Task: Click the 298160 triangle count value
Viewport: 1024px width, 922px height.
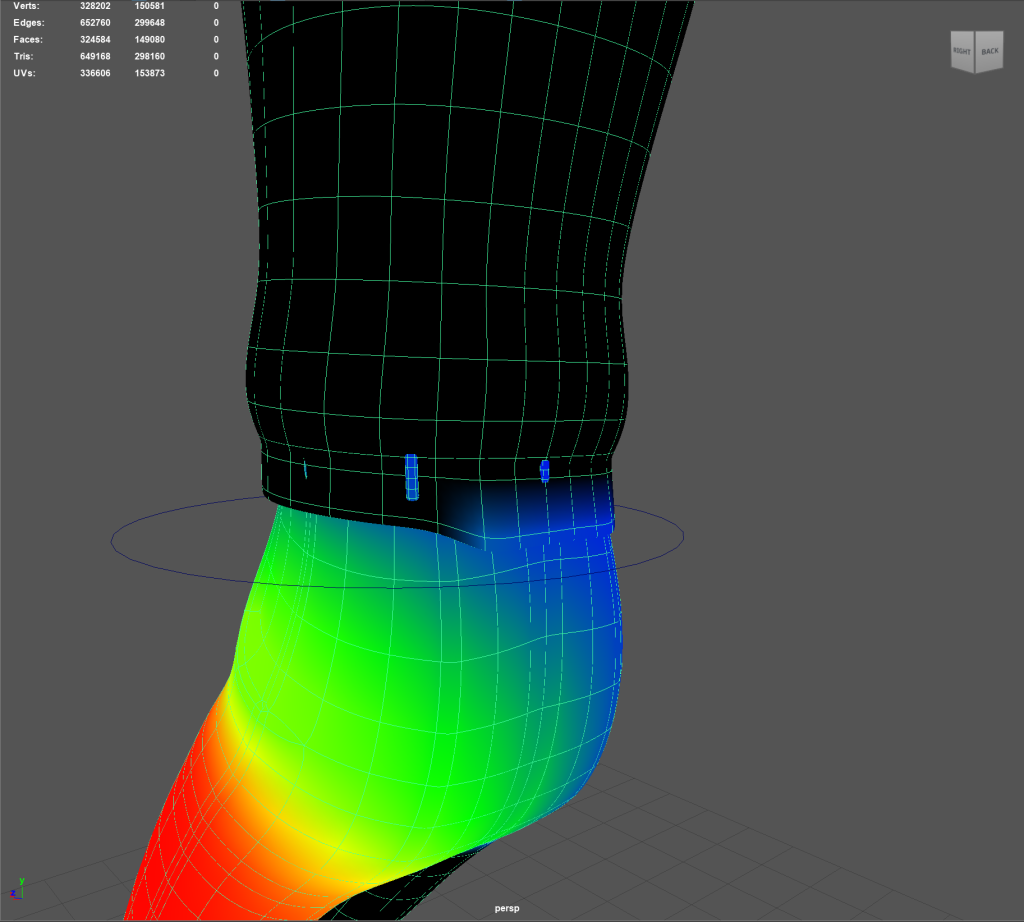Action: [151, 57]
